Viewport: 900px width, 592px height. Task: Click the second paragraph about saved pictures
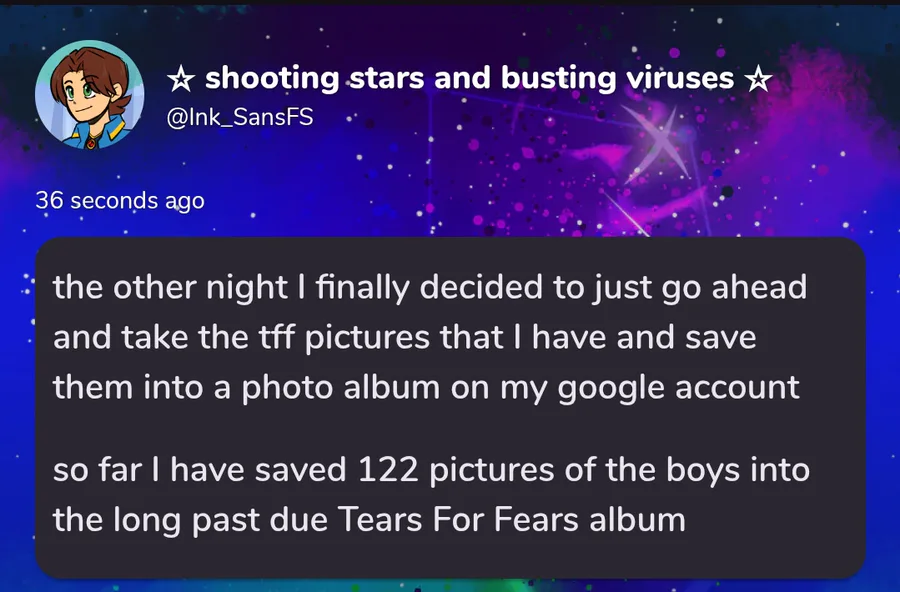point(430,494)
